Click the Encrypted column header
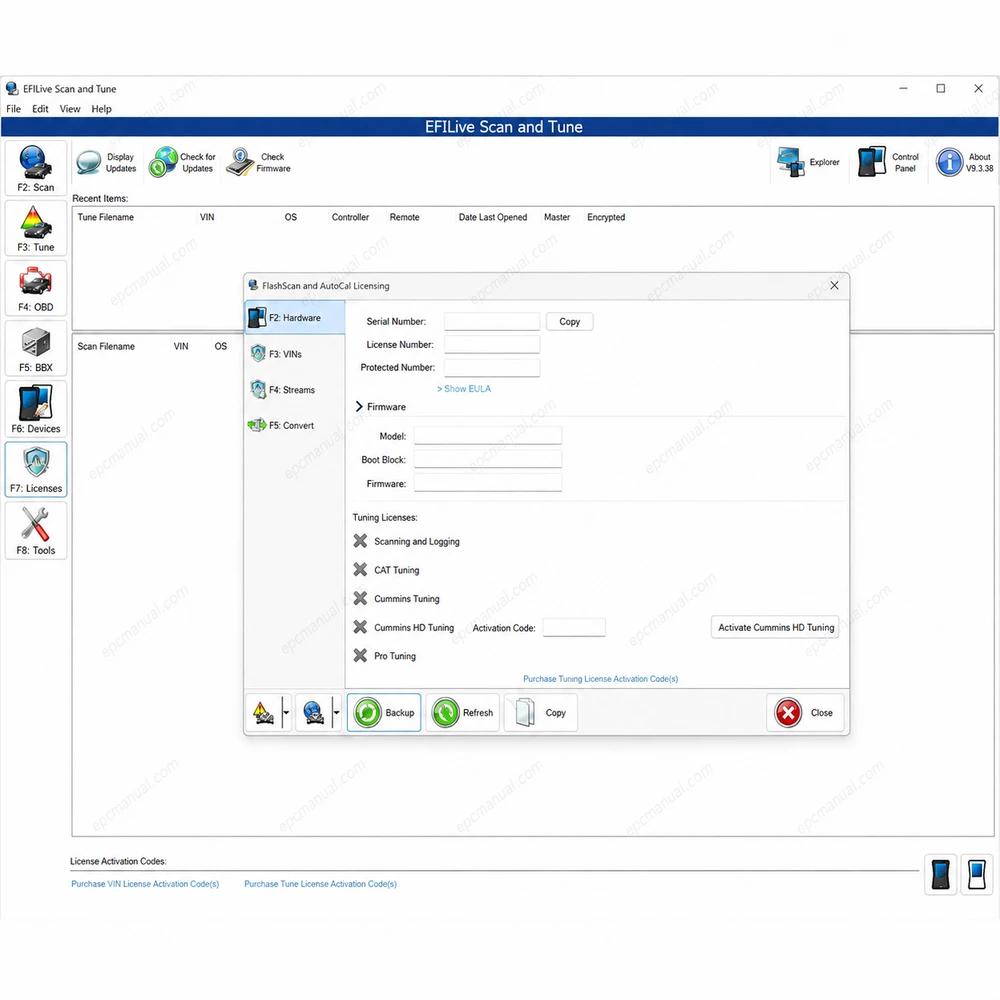The width and height of the screenshot is (1000, 1000). click(606, 217)
